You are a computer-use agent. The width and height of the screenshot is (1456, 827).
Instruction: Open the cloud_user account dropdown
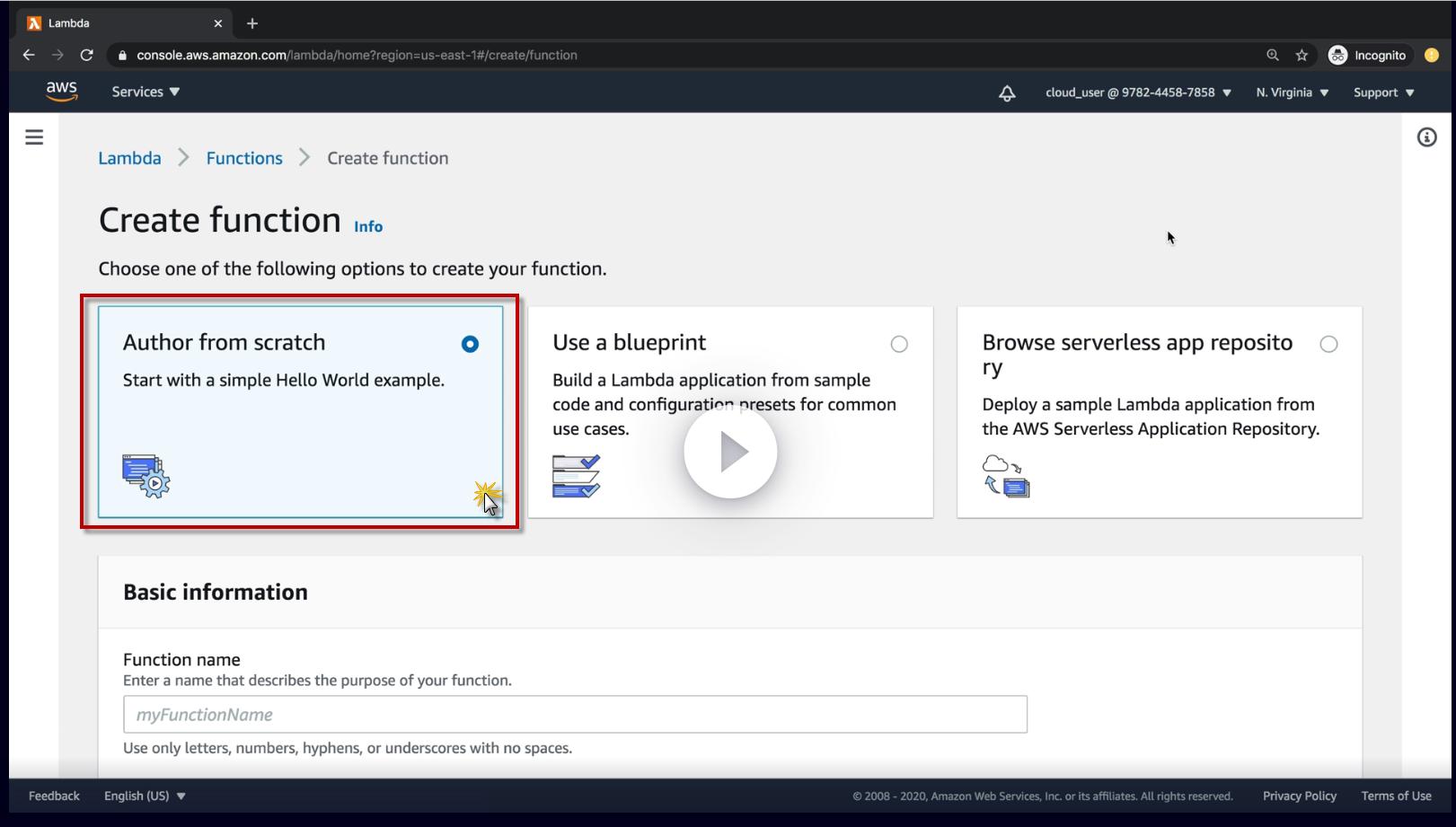1138,92
